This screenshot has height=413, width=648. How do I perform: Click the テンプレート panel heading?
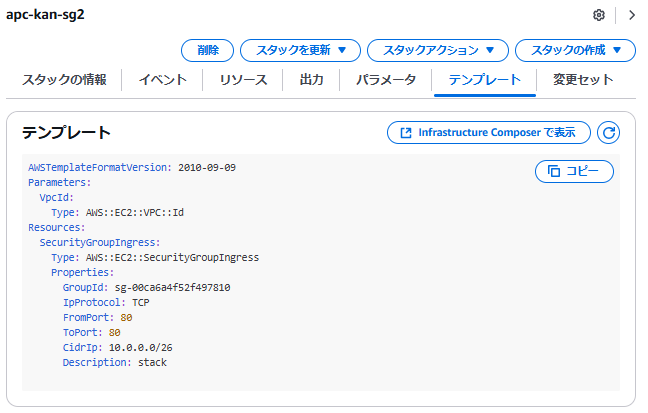(x=66, y=133)
